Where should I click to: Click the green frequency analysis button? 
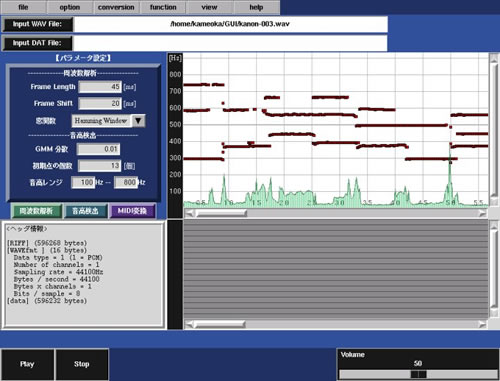point(36,211)
